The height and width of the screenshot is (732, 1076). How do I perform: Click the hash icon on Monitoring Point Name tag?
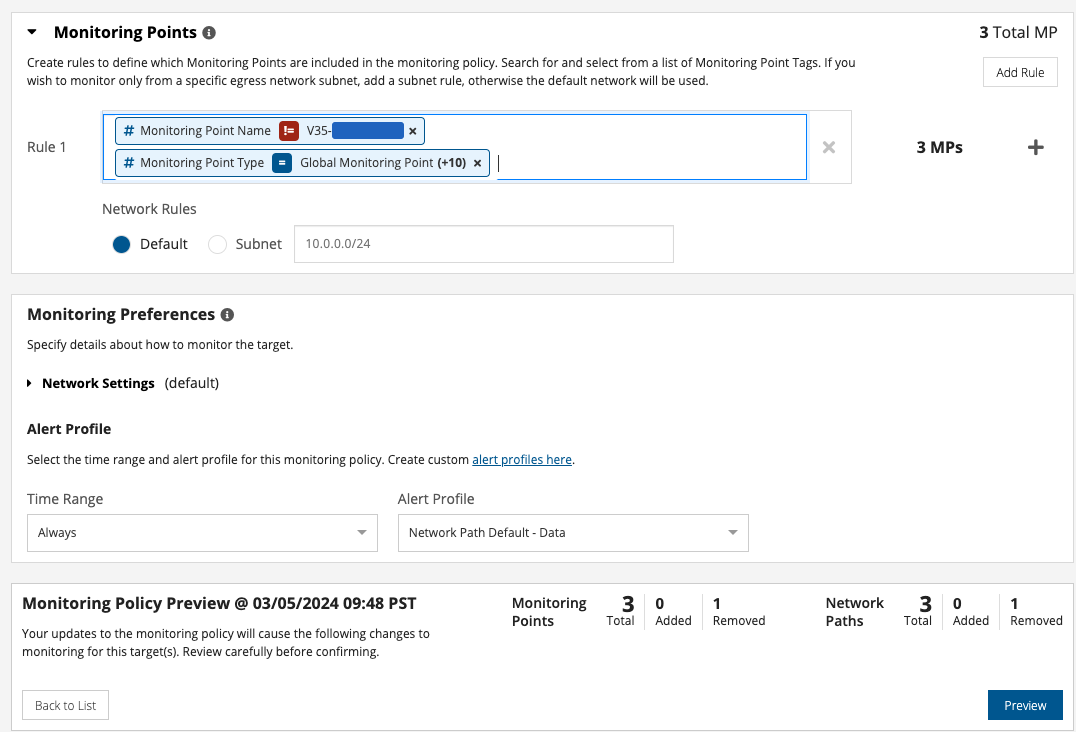tap(128, 131)
